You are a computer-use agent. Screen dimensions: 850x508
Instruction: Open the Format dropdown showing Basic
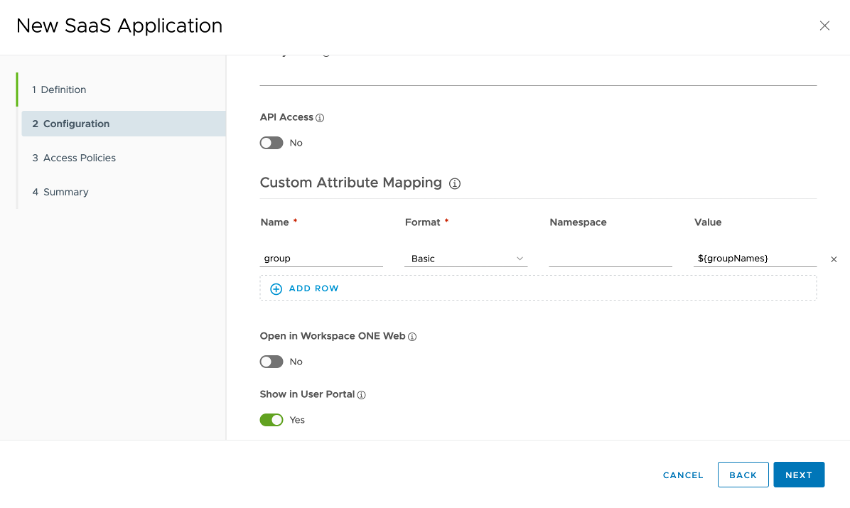click(x=466, y=259)
